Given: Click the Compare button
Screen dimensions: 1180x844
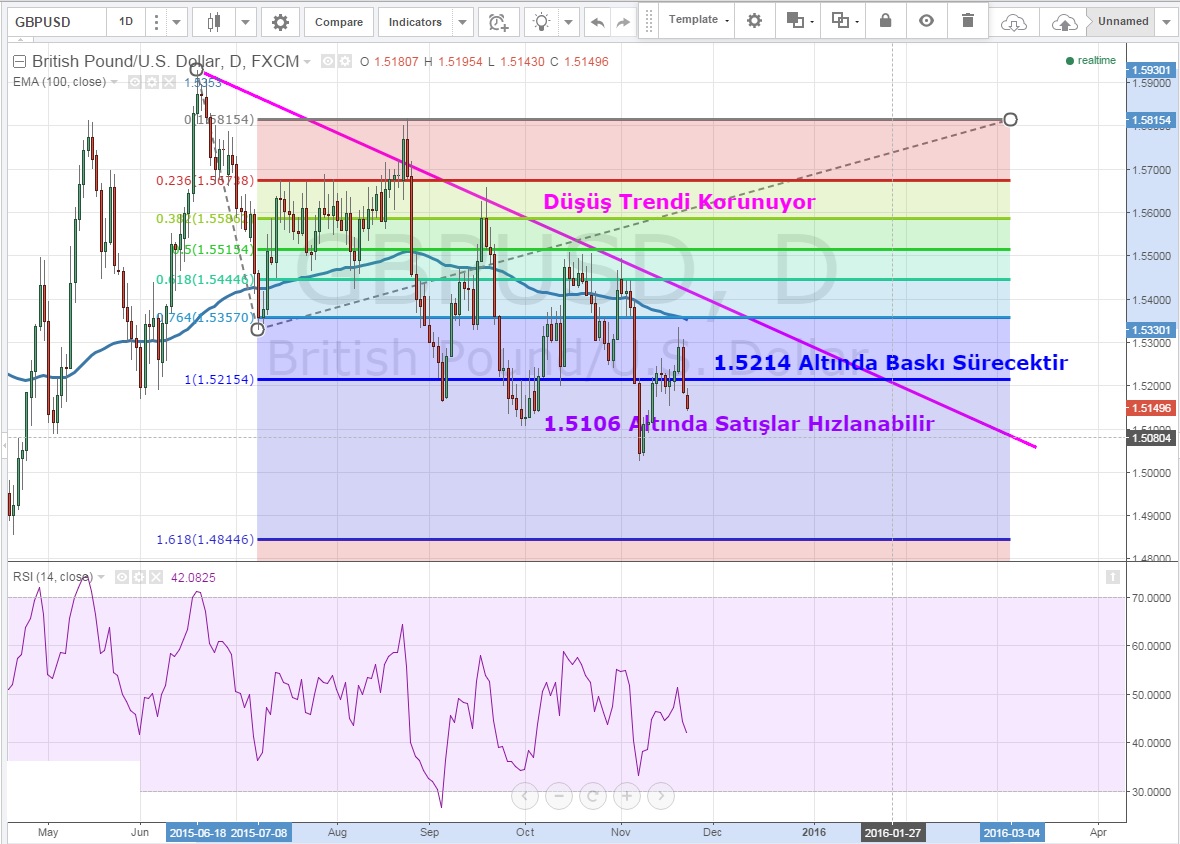Looking at the screenshot, I should (x=339, y=22).
